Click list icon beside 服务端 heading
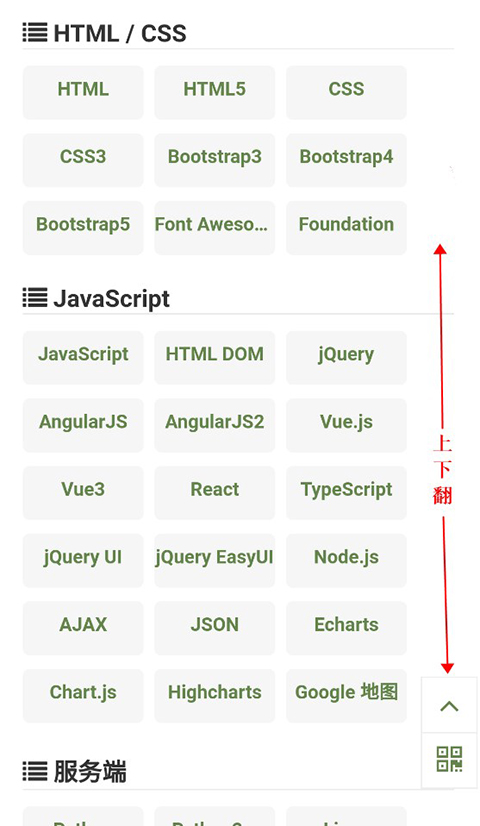Screen dimensions: 480x826 pyautogui.click(x=35, y=772)
